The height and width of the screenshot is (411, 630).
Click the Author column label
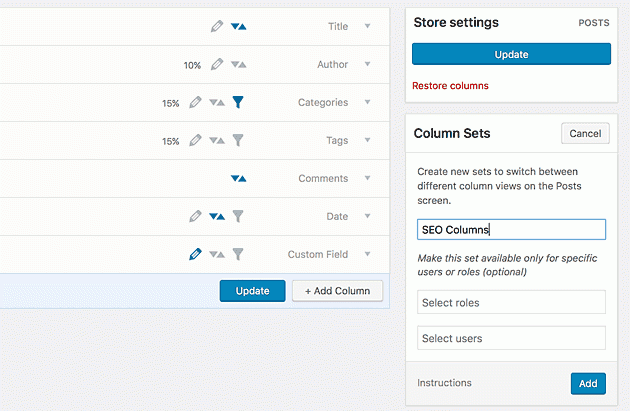333,64
